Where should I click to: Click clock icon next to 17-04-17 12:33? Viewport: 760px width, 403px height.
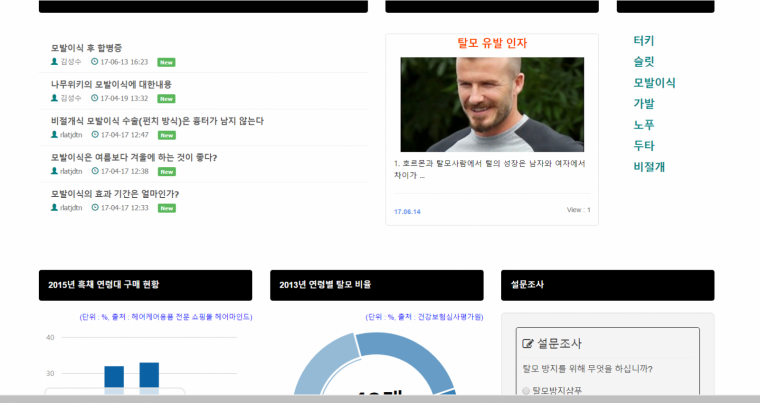click(x=95, y=207)
